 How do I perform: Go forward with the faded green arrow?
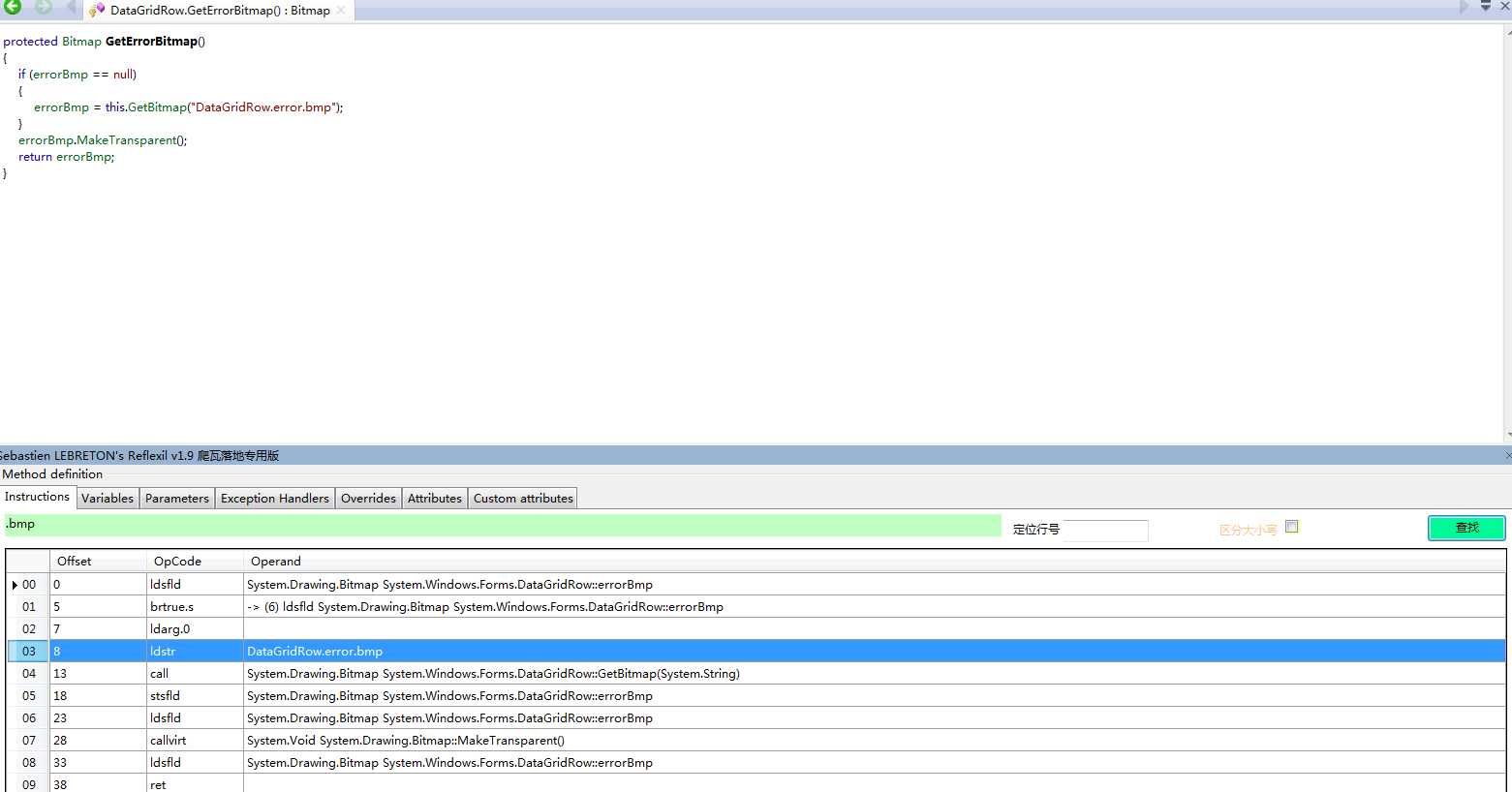44,7
